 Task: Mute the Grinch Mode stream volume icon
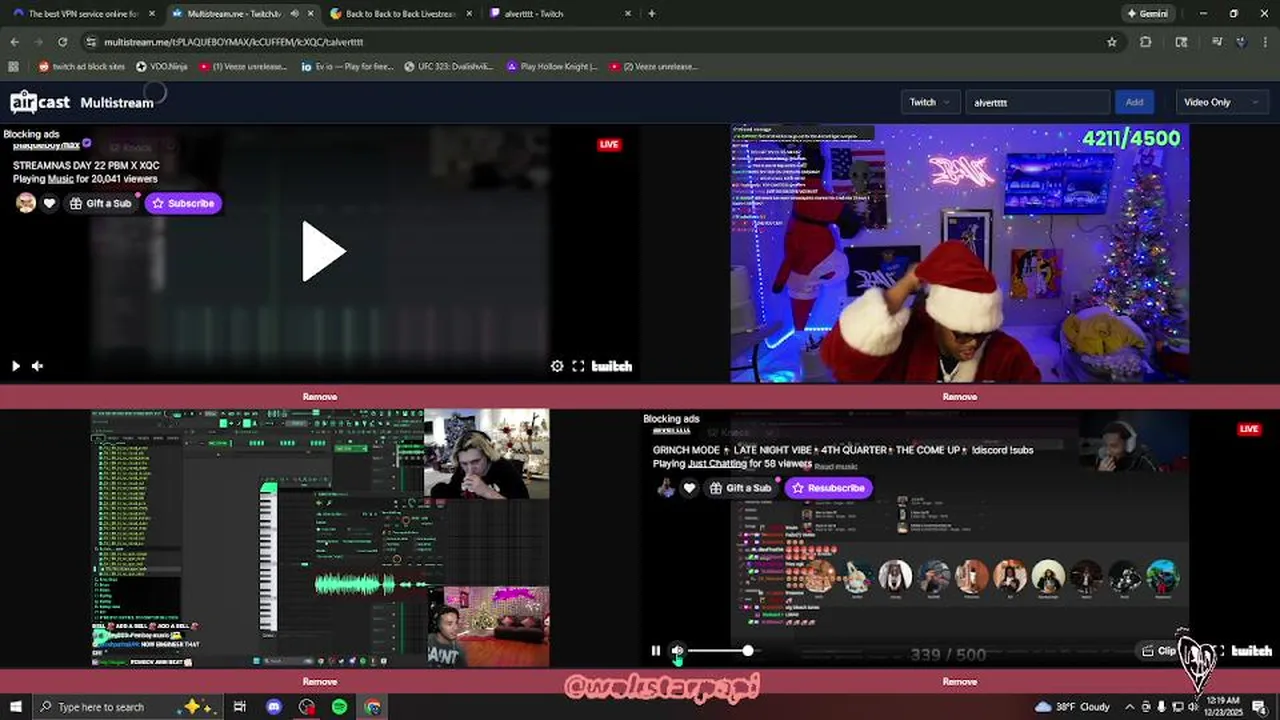[x=677, y=651]
